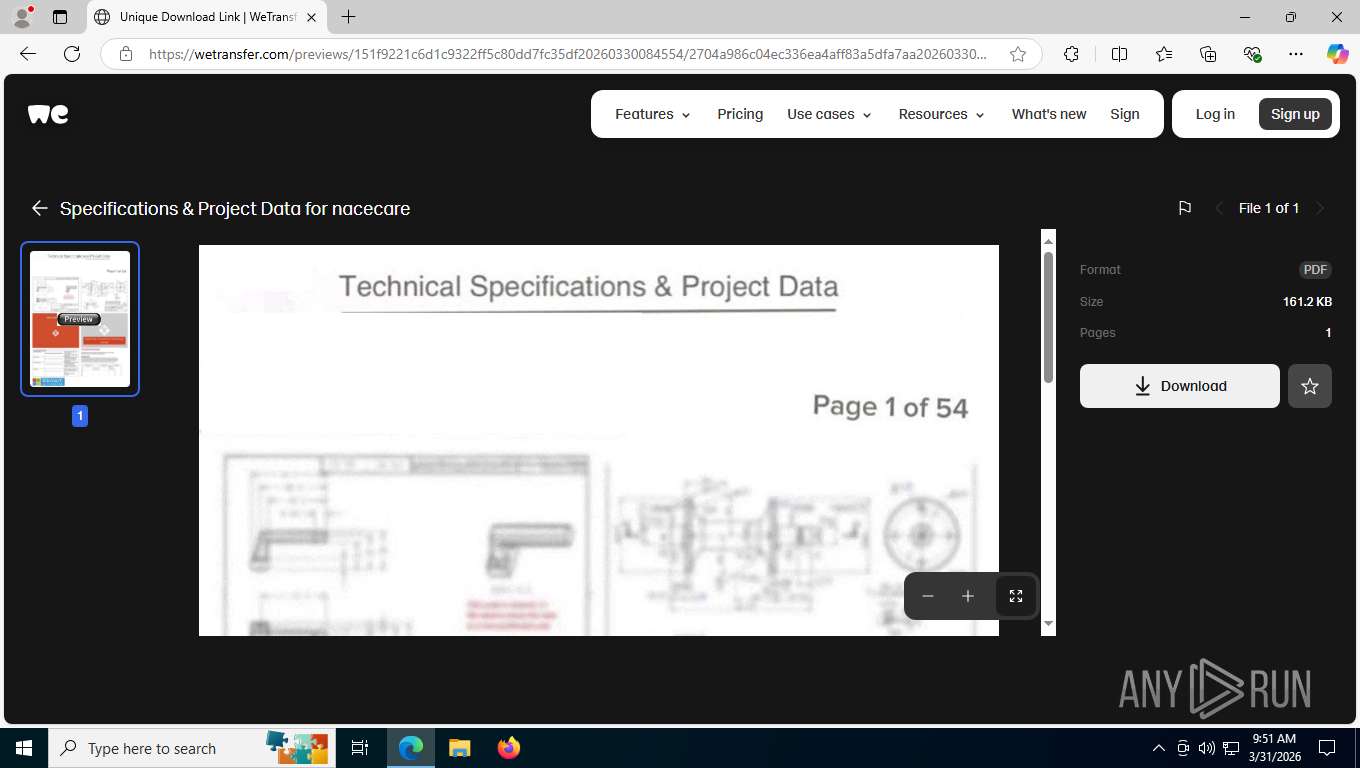This screenshot has width=1360, height=768.
Task: Open the Features dropdown menu
Action: click(653, 114)
